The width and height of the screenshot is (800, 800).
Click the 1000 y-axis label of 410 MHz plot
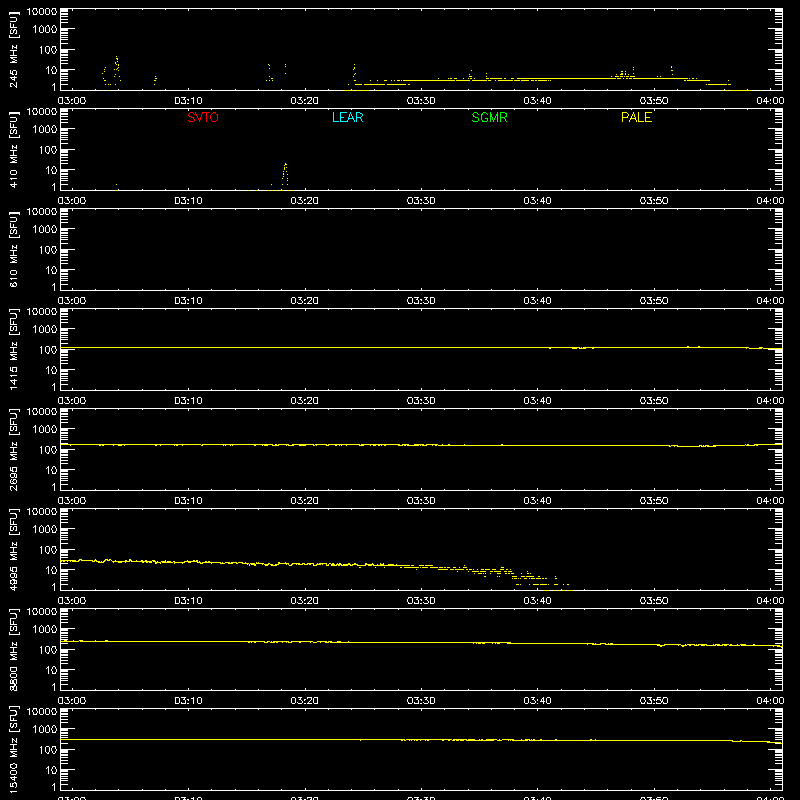pyautogui.click(x=45, y=130)
